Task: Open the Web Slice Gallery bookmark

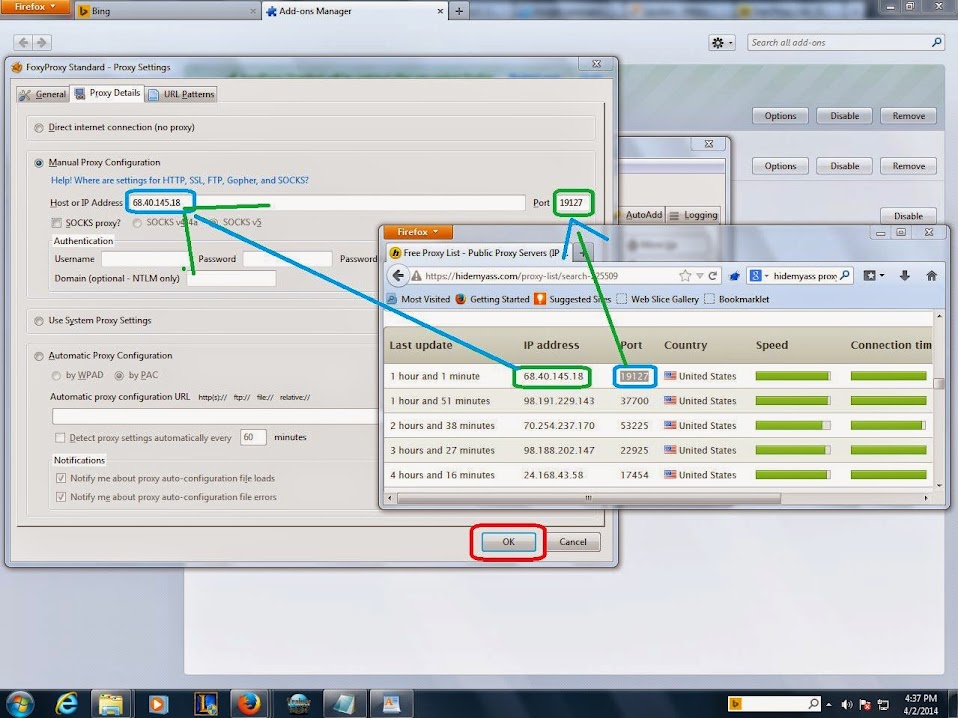Action: click(x=657, y=299)
